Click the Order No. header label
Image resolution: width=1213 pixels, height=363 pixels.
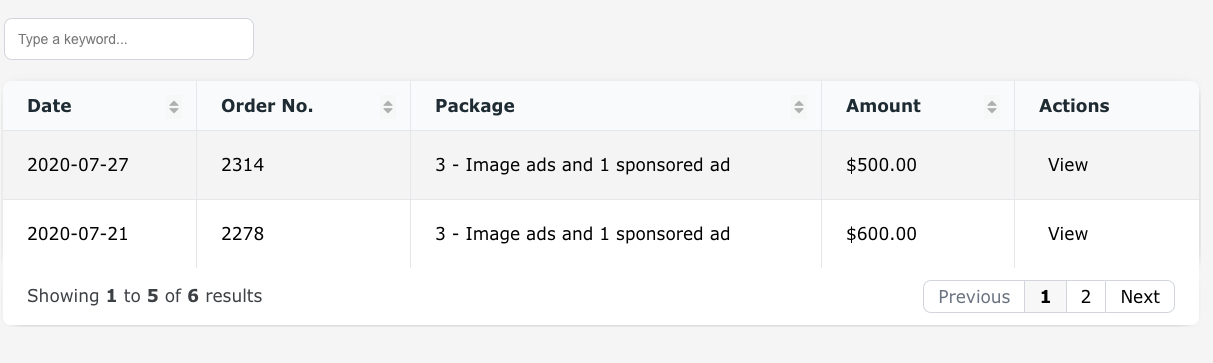click(267, 106)
